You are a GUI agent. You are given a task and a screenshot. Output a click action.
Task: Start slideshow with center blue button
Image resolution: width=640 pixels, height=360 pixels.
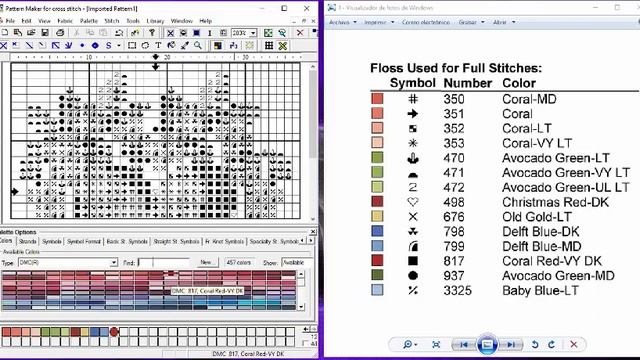(487, 345)
